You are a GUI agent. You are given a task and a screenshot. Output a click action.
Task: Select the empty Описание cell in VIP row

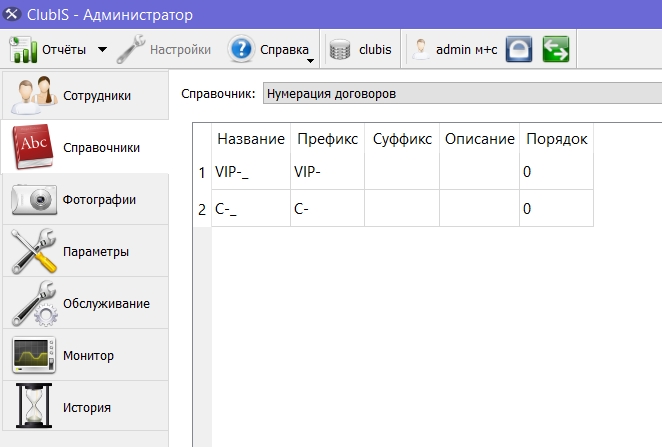tap(480, 172)
